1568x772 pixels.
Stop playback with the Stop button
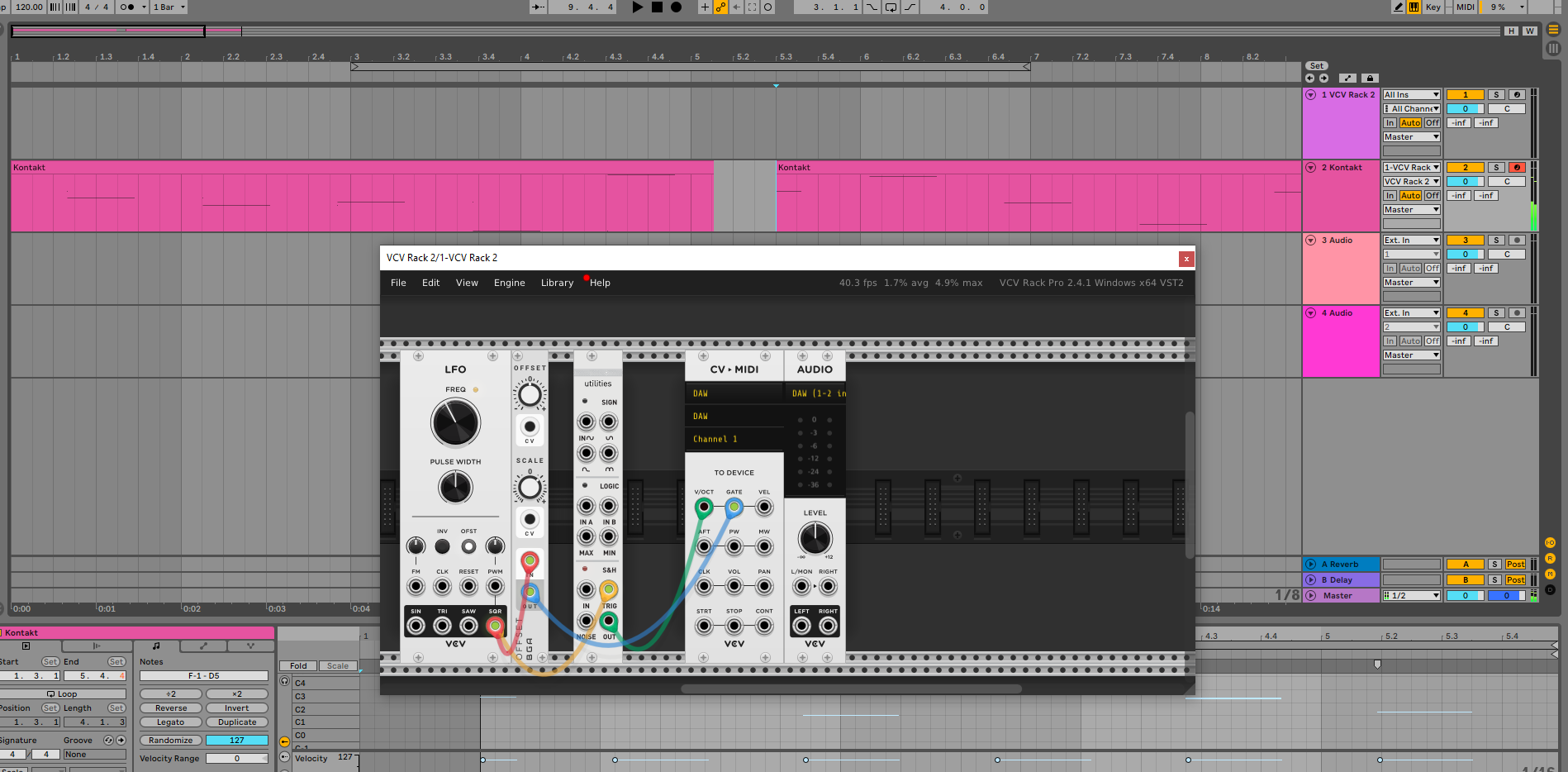tap(657, 7)
